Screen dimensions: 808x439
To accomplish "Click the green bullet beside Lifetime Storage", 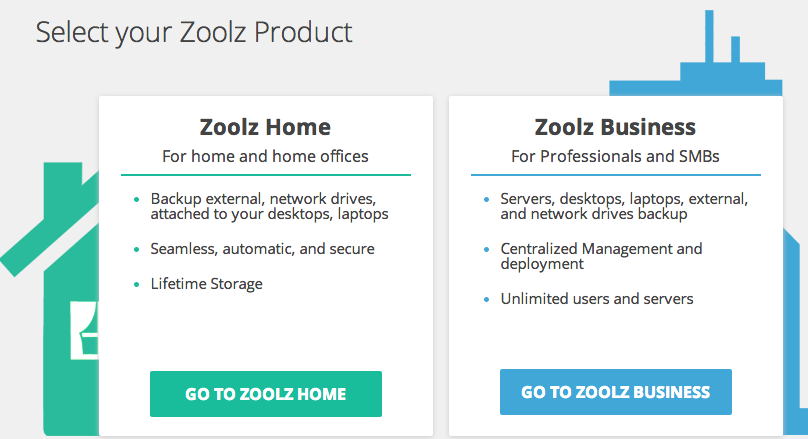I will [137, 284].
